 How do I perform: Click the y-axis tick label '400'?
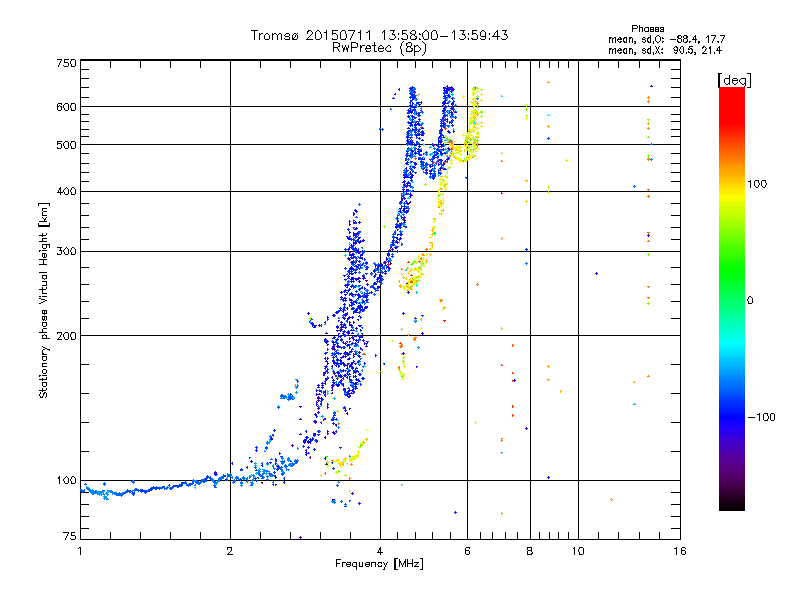[66, 192]
